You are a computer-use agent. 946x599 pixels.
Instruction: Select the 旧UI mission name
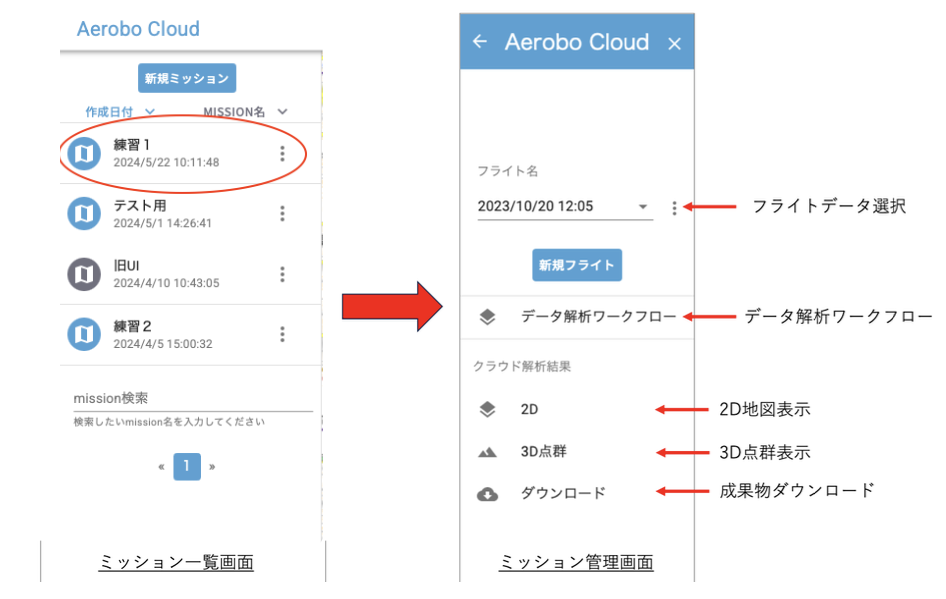pyautogui.click(x=126, y=266)
